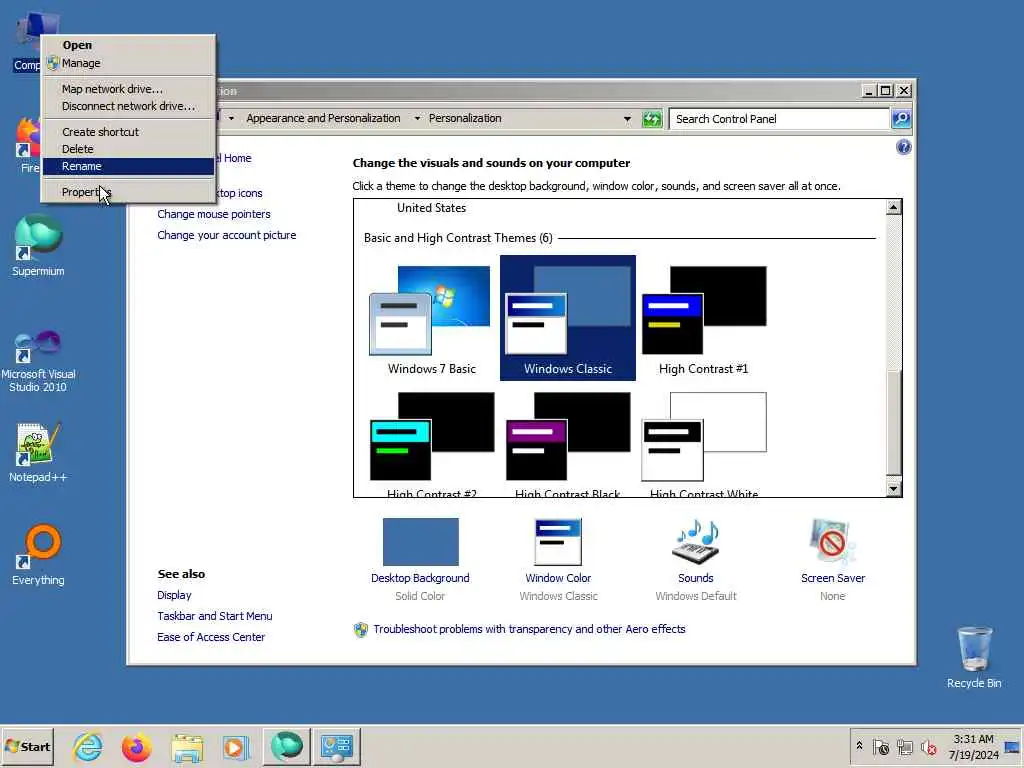Open the Desktop Background text link
Viewport: 1024px width, 768px height.
(x=420, y=578)
